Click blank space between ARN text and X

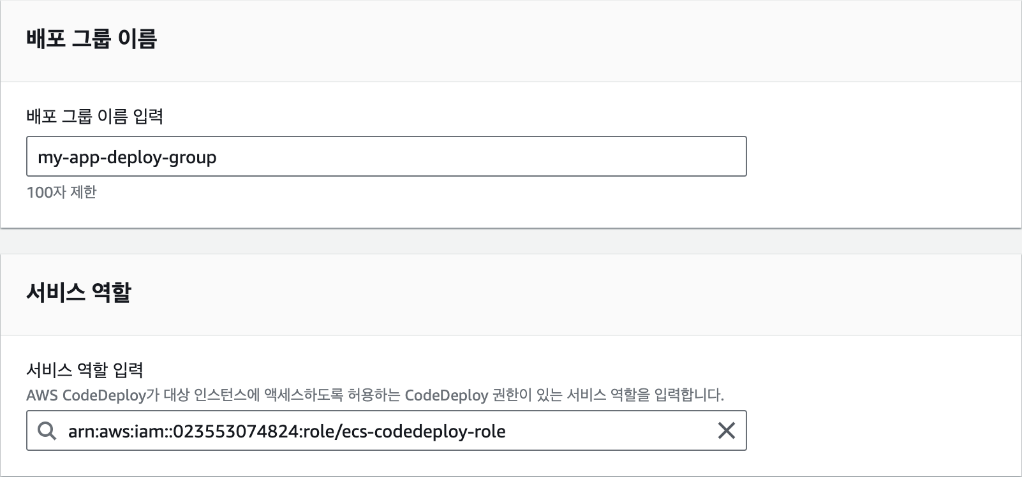pos(609,431)
